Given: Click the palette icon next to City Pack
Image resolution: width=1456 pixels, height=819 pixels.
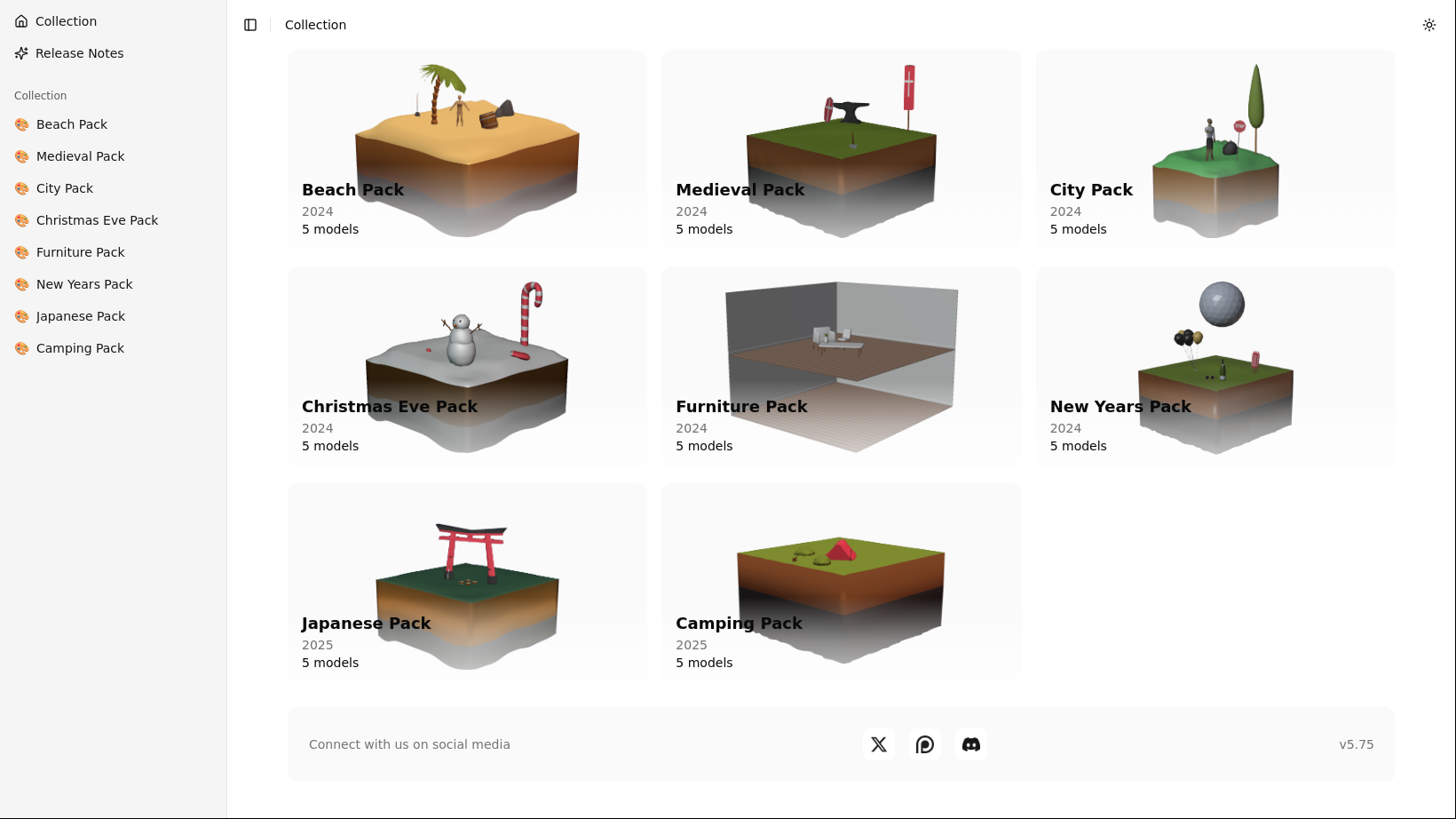Looking at the screenshot, I should 22,188.
